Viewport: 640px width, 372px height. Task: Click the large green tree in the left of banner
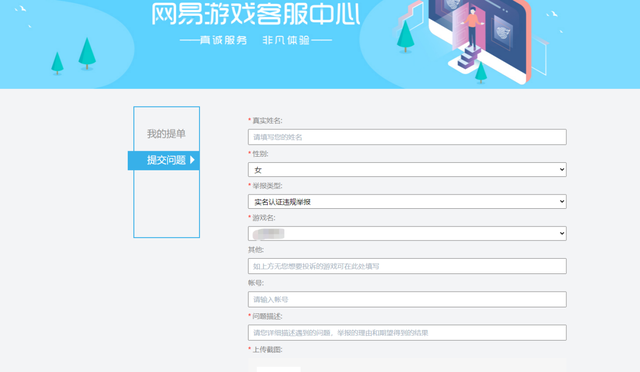click(x=87, y=53)
